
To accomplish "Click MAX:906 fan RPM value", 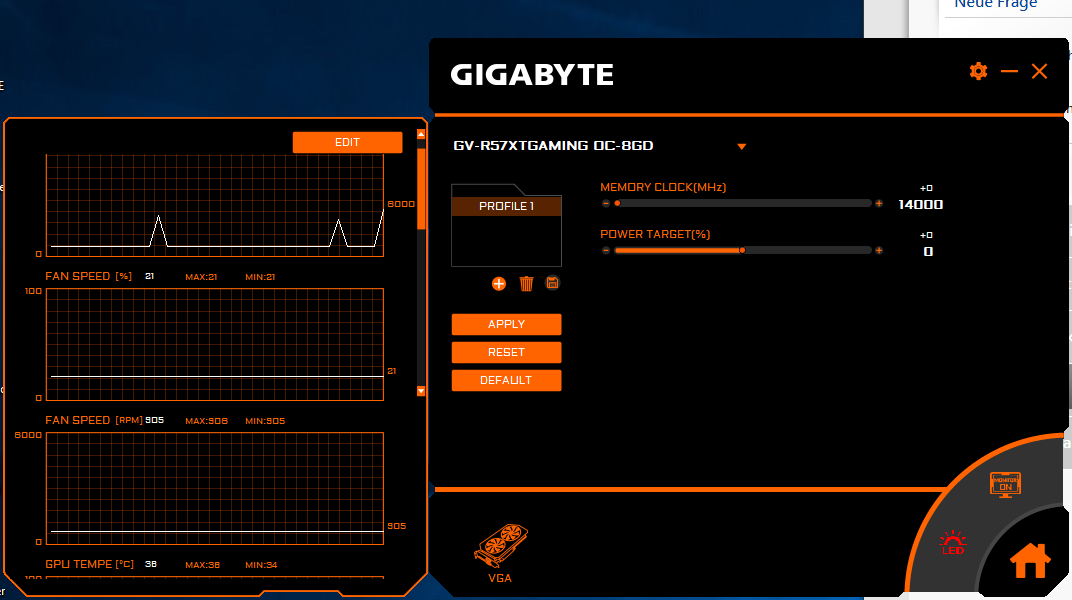I will tap(206, 421).
